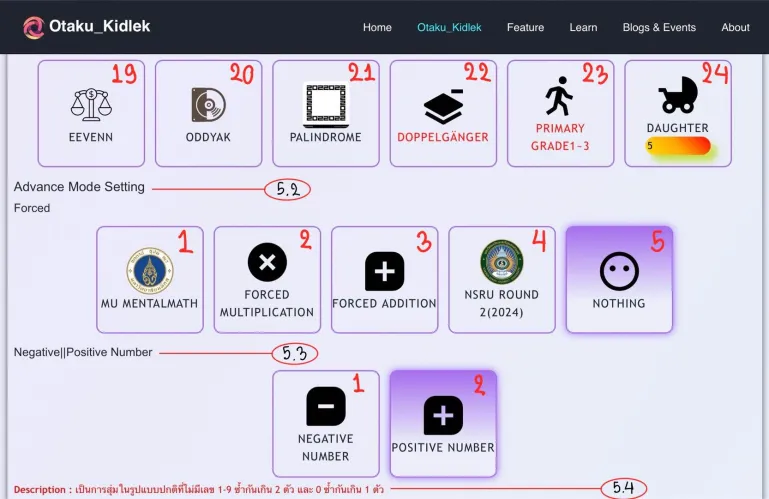Choose the Forced Addition plus icon
Image resolution: width=769 pixels, height=499 pixels.
pyautogui.click(x=384, y=270)
